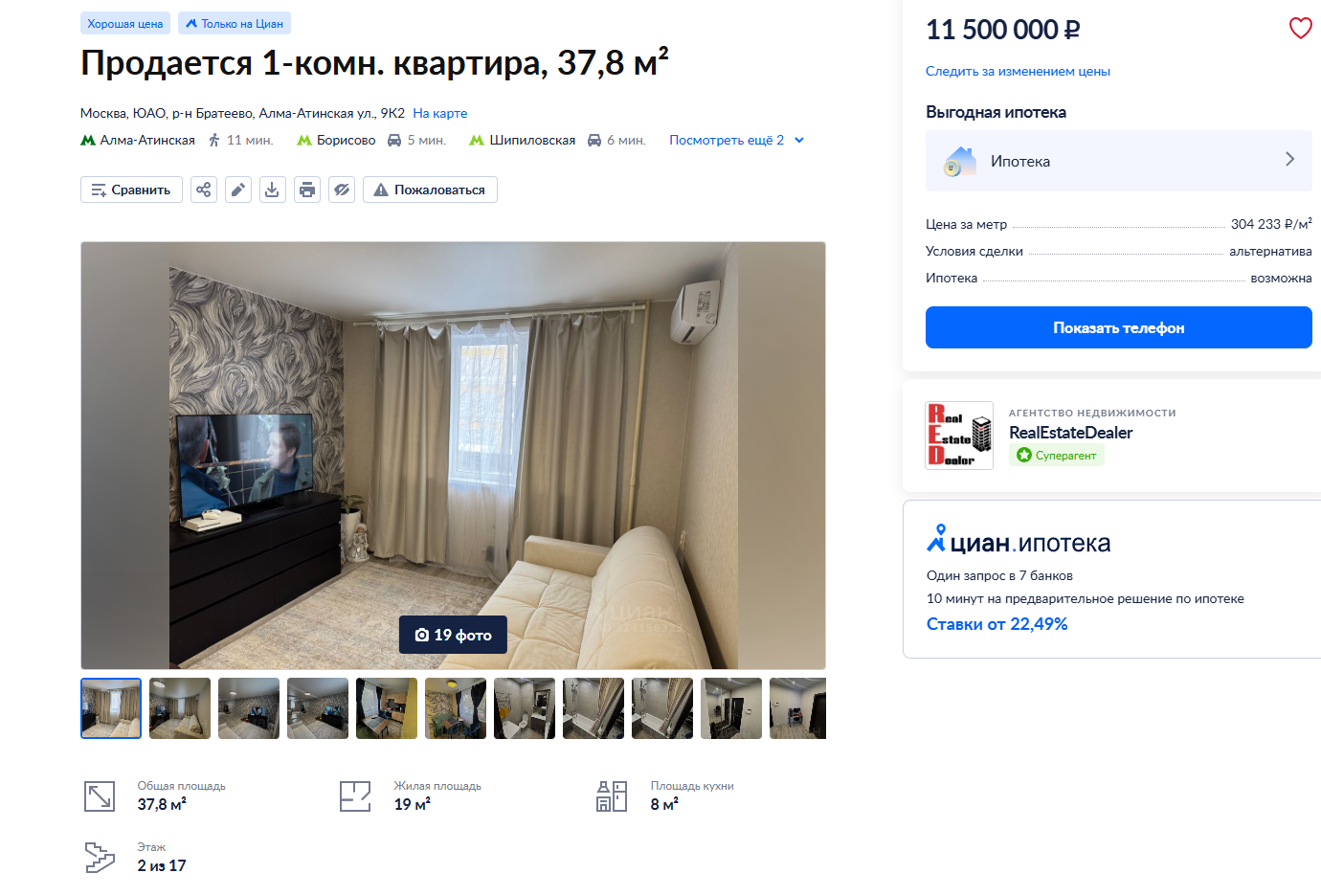1321x896 pixels.
Task: Add listing to favorites with heart icon
Action: click(1300, 29)
